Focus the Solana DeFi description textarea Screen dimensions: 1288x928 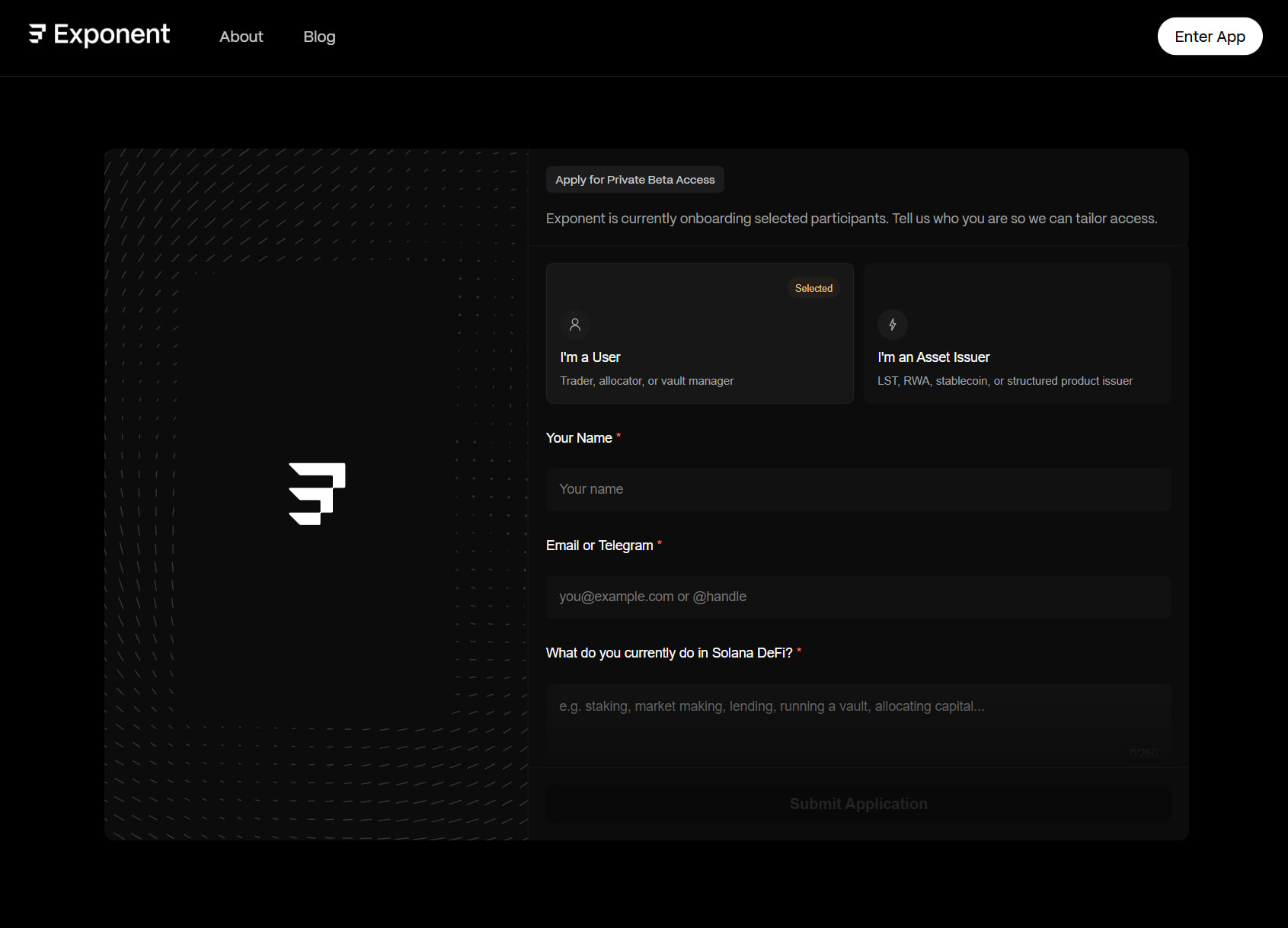858,725
